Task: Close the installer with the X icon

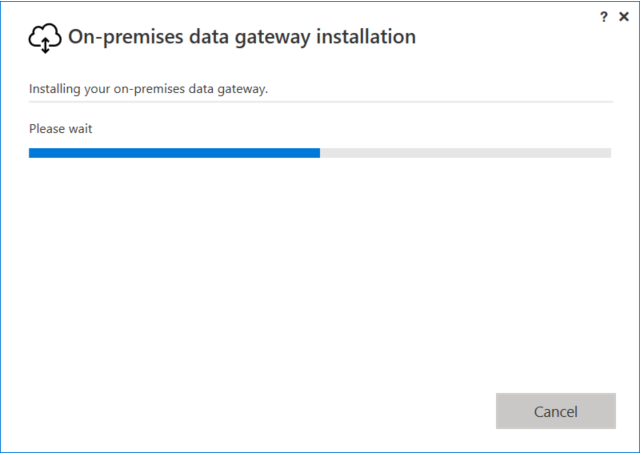Action: pyautogui.click(x=624, y=17)
